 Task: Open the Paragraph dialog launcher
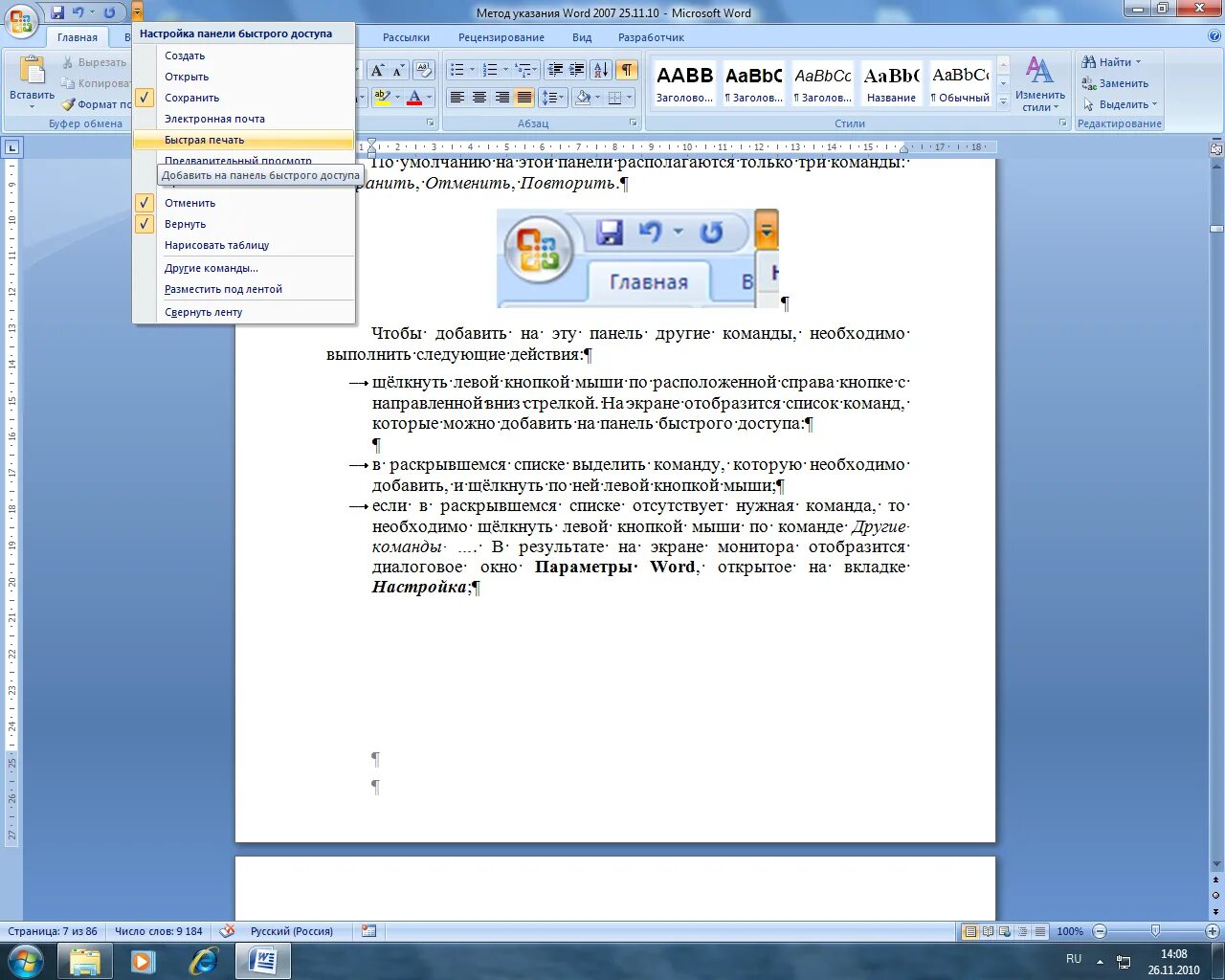point(634,123)
